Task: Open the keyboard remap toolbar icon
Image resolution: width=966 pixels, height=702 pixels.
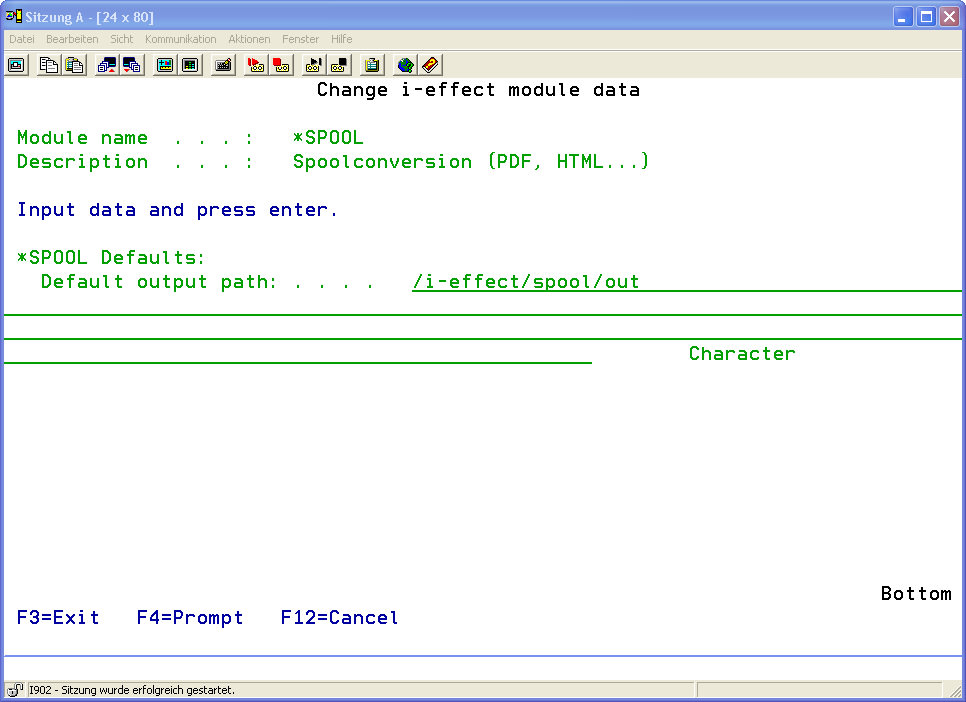Action: pos(223,65)
